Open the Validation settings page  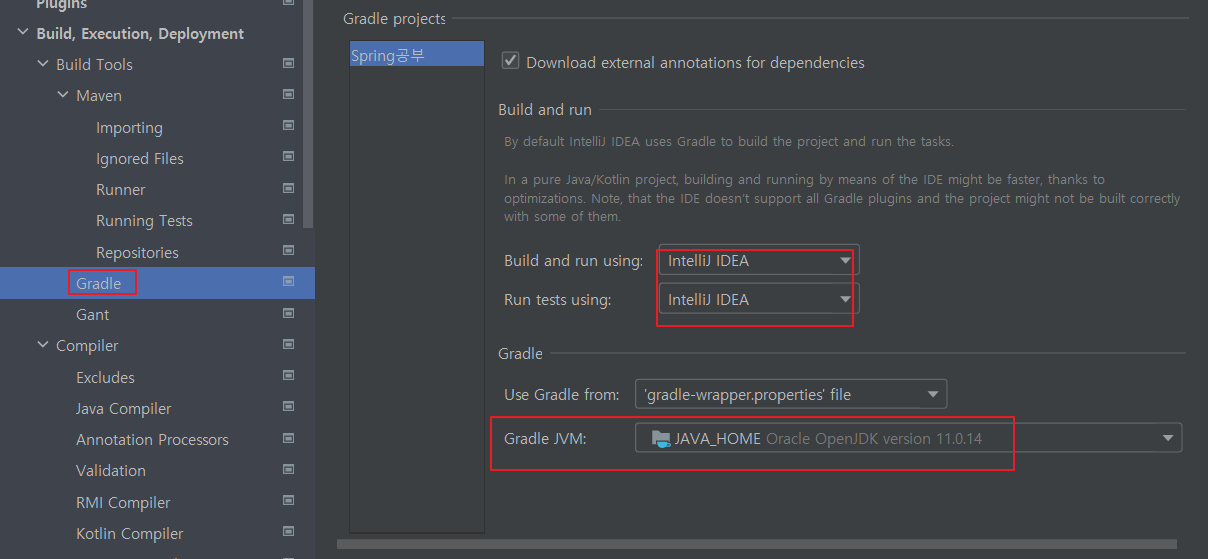pos(111,470)
